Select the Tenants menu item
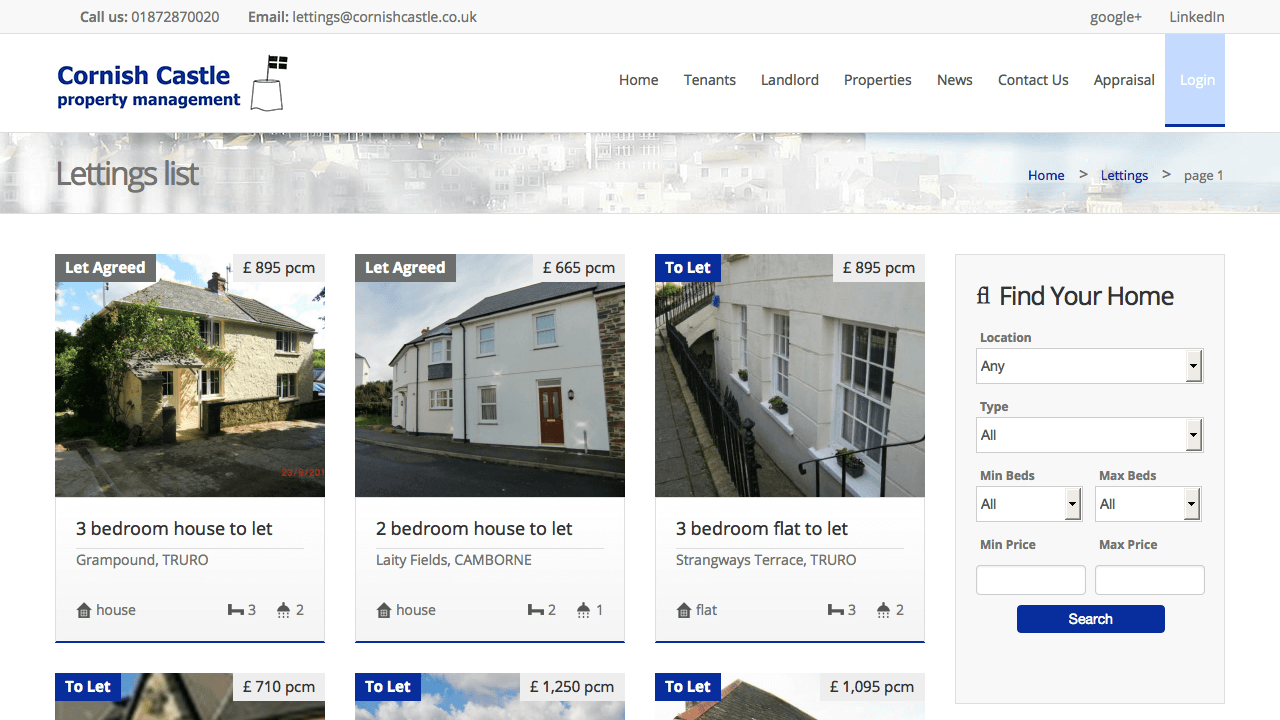This screenshot has height=720, width=1280. 709,79
